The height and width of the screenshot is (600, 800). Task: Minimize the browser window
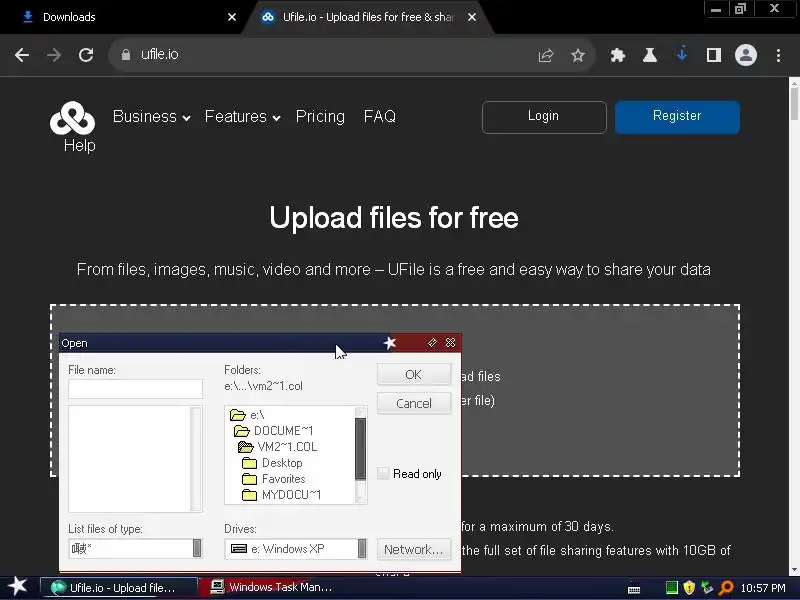[716, 9]
